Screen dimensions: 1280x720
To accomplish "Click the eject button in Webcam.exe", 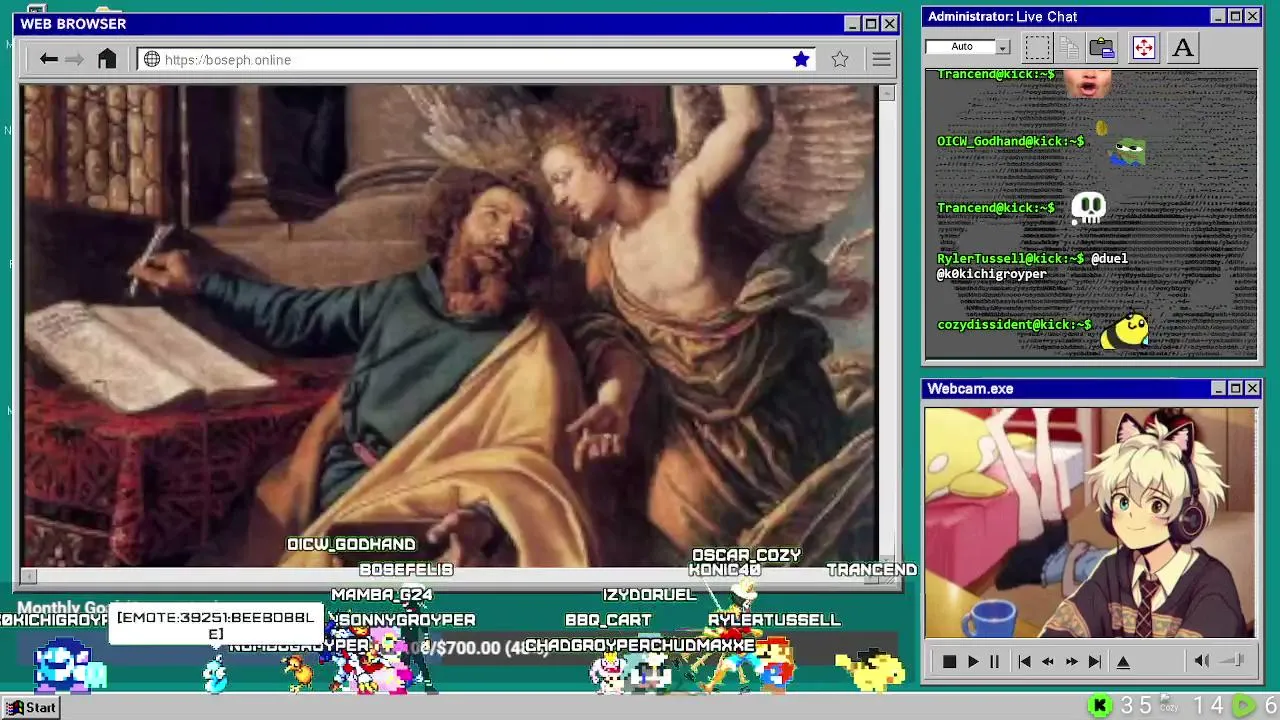I will [x=1123, y=661].
